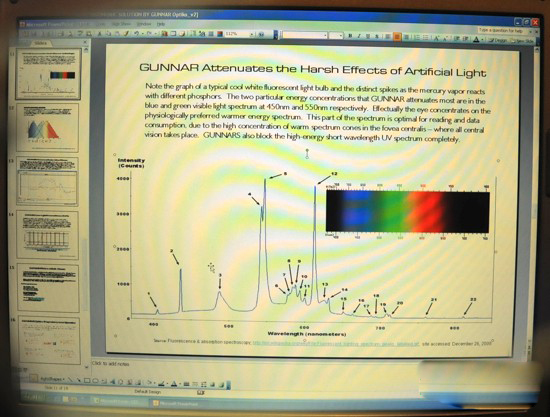The image size is (550, 417).
Task: Select the Oval drawing tool
Action: coord(95,381)
